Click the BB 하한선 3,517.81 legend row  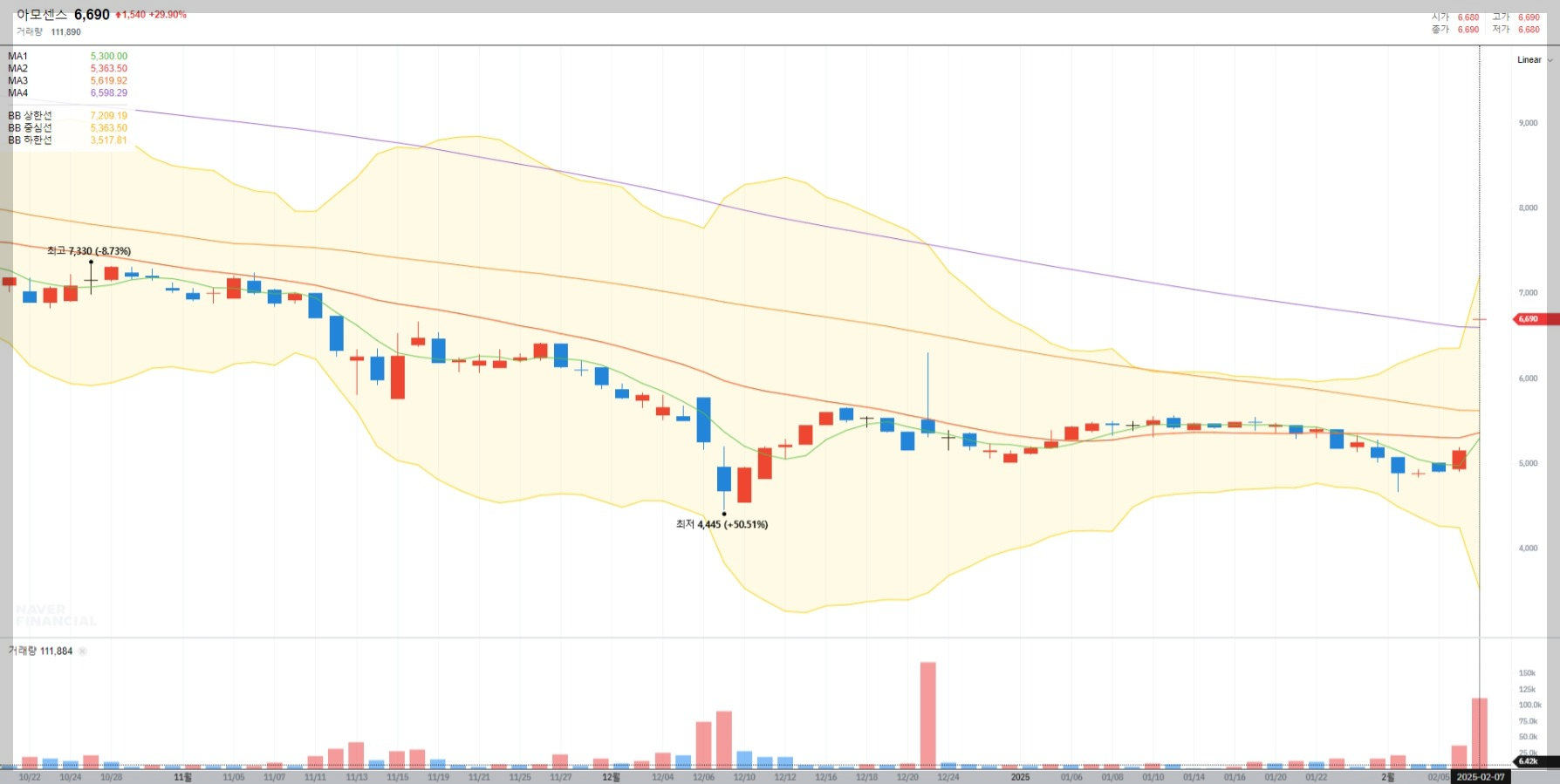(67, 140)
